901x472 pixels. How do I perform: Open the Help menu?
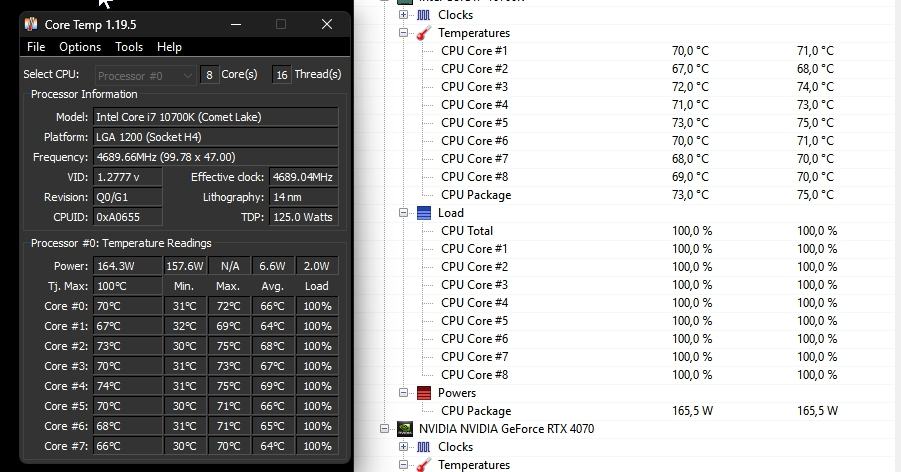pos(170,47)
